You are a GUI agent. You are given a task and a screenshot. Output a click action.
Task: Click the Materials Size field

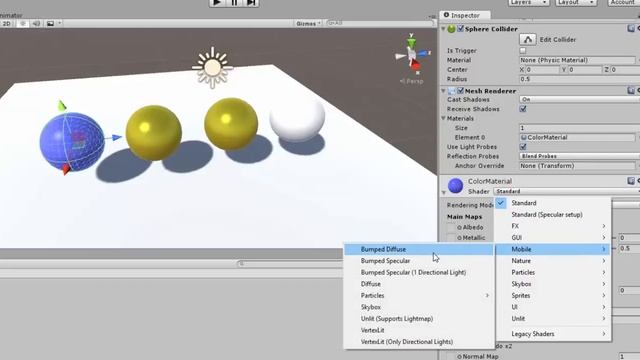pos(580,128)
